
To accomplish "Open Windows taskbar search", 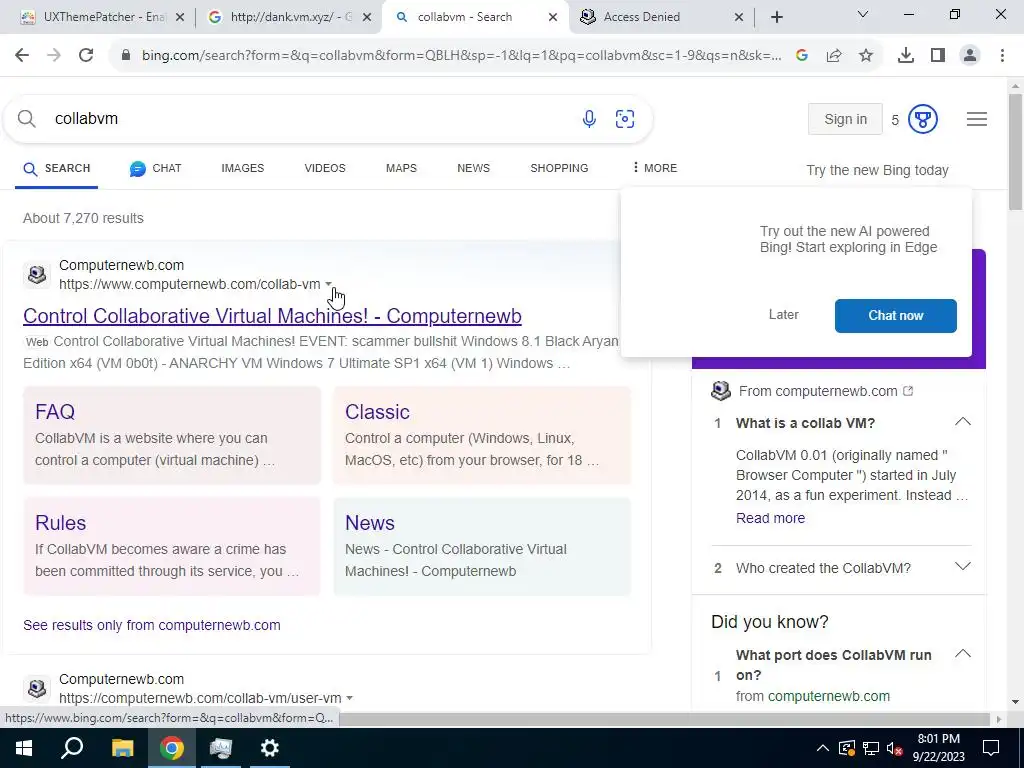I will (72, 748).
